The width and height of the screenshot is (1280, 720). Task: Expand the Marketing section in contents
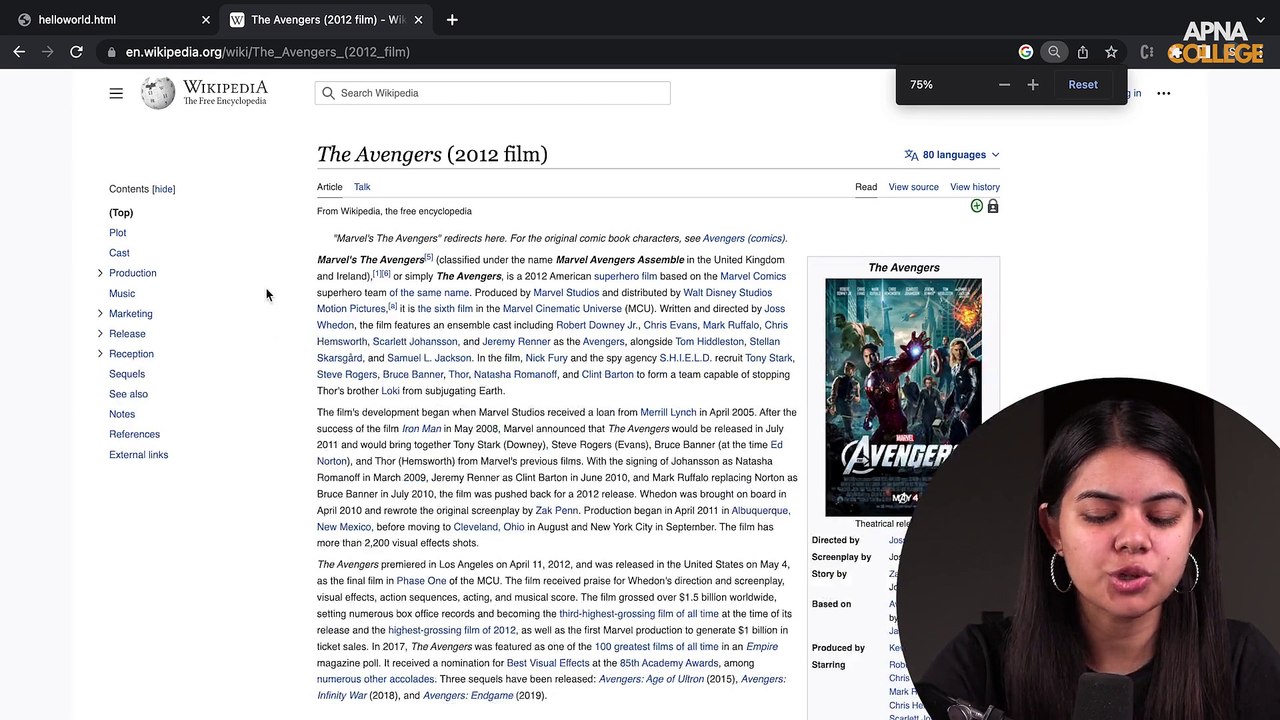coord(100,313)
